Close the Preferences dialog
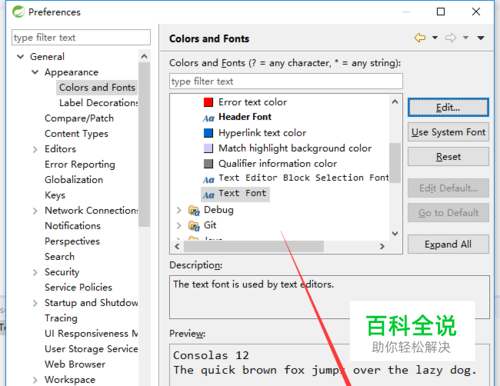Image resolution: width=500 pixels, height=386 pixels. coord(476,12)
